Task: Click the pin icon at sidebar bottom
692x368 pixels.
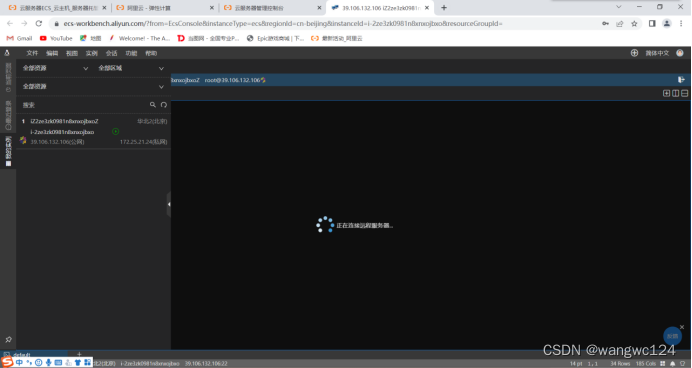Action: click(x=8, y=339)
